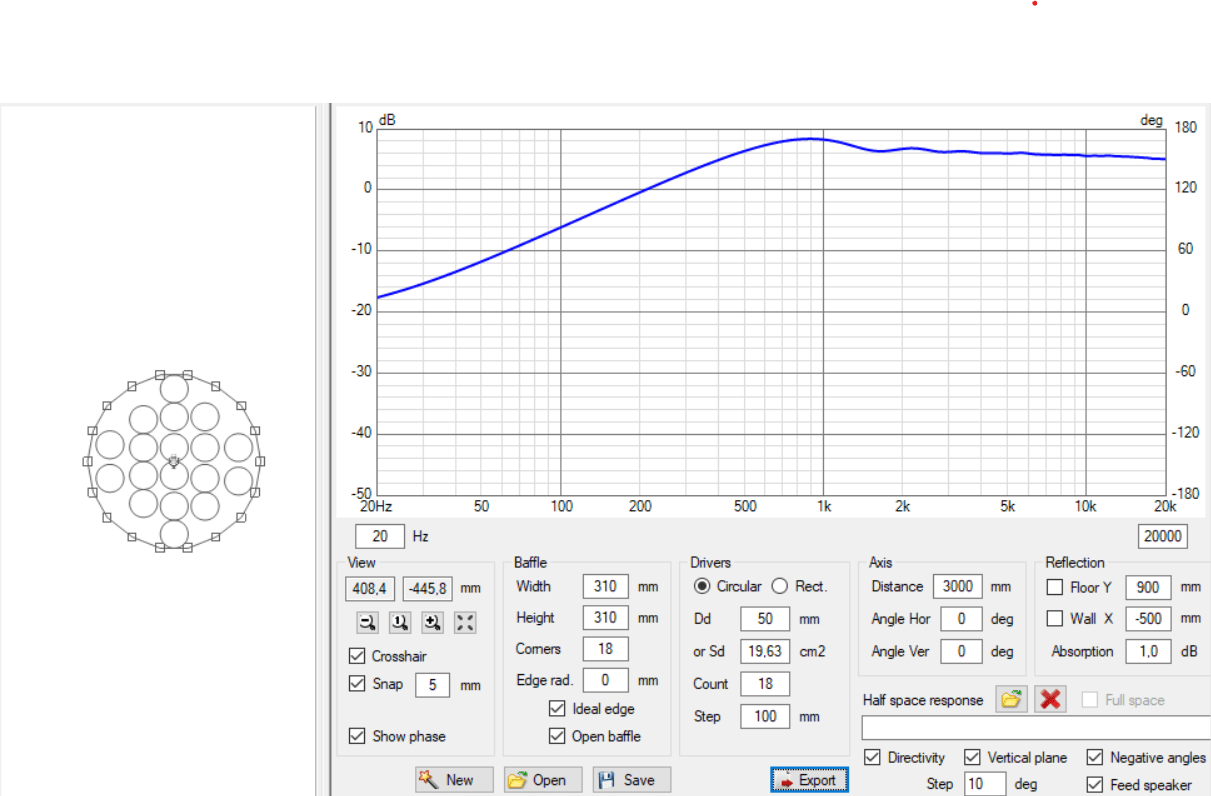The image size is (1211, 796).
Task: Toggle the Feed speaker checkbox
Action: [x=1094, y=785]
